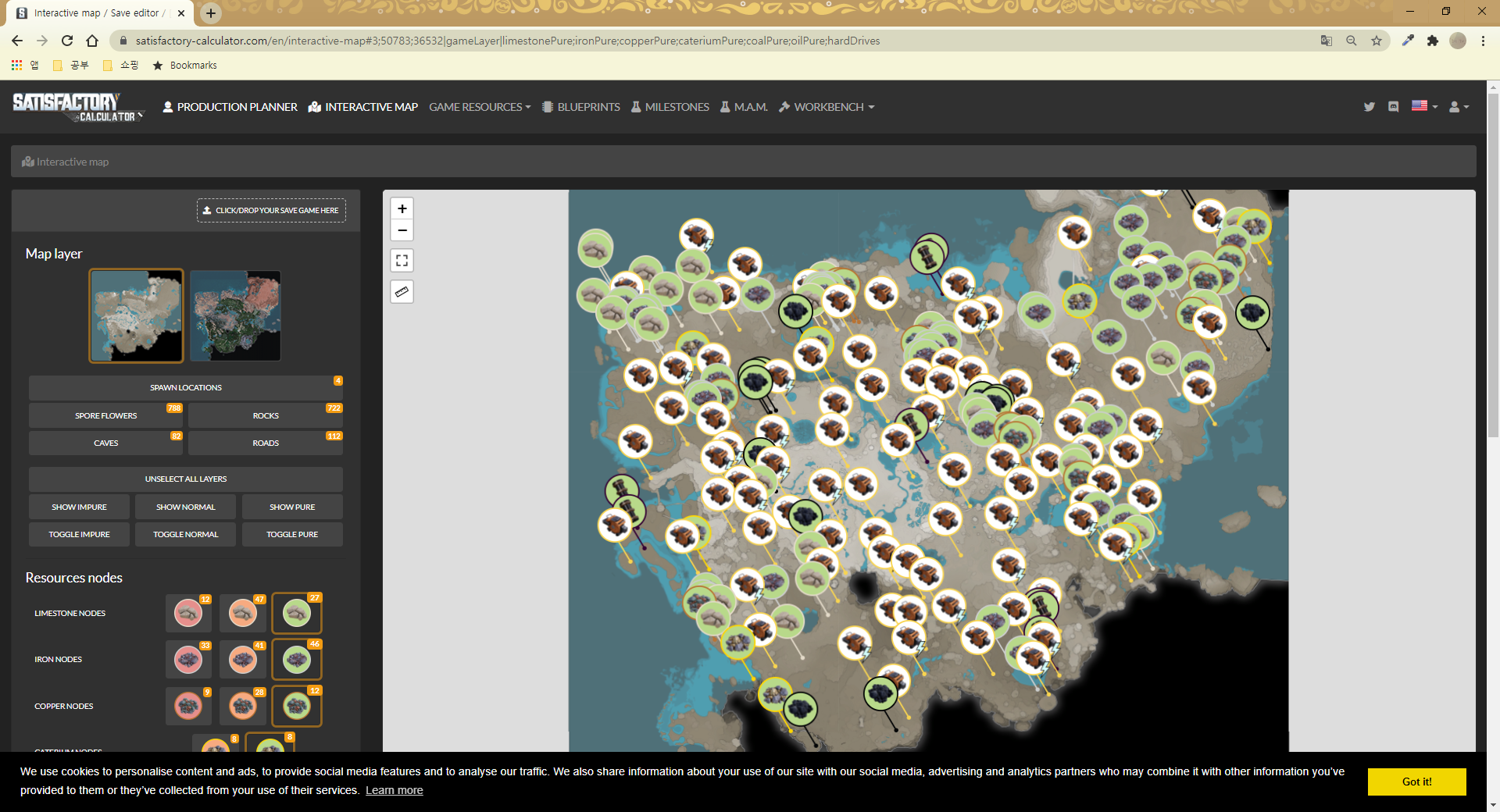This screenshot has width=1500, height=812.
Task: Click the address bar URL
Action: tap(508, 41)
